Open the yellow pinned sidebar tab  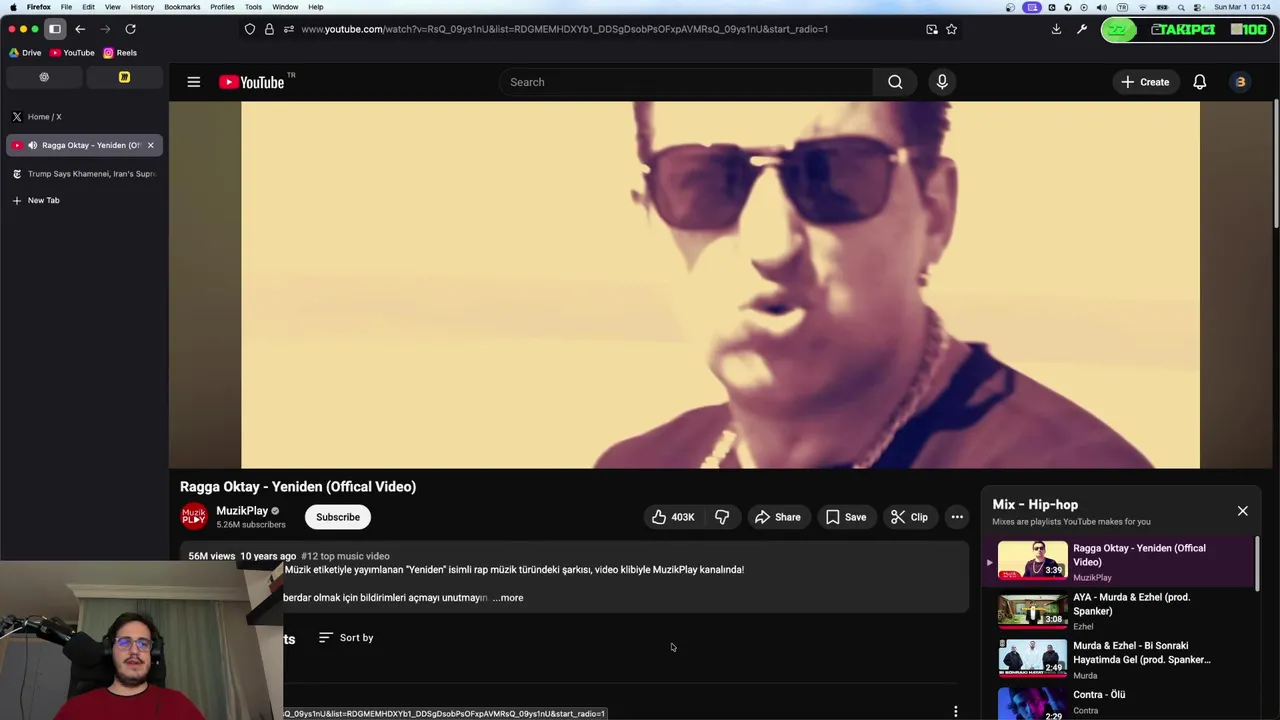click(x=124, y=77)
